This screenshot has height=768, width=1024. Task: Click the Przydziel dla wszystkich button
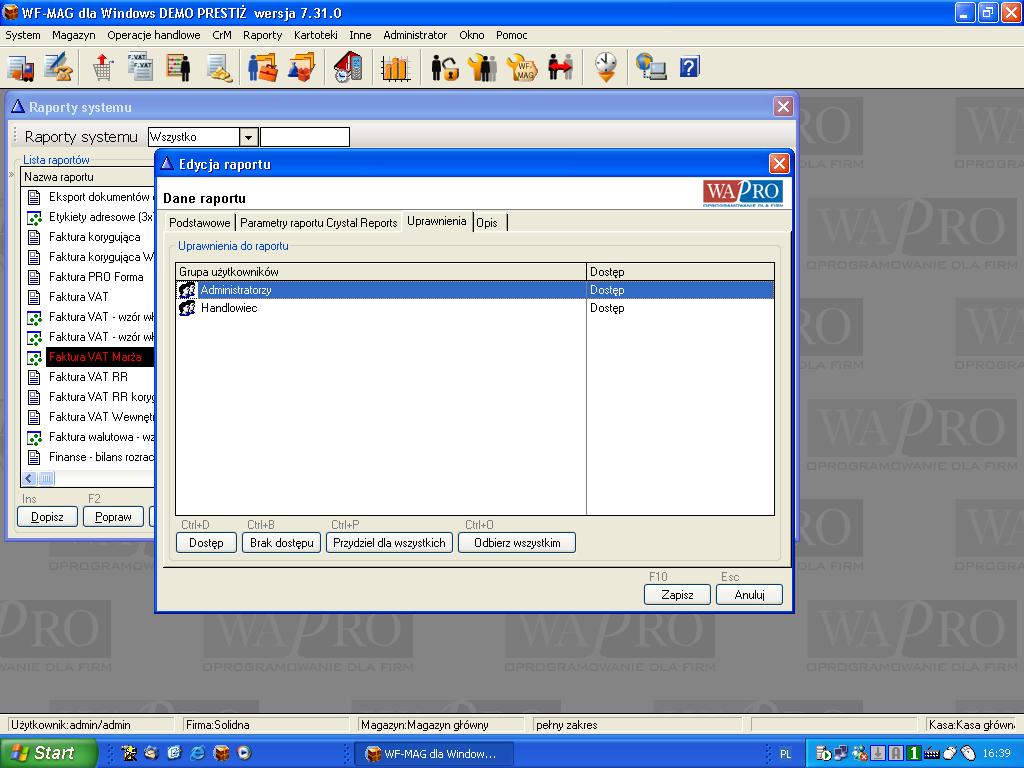coord(390,543)
